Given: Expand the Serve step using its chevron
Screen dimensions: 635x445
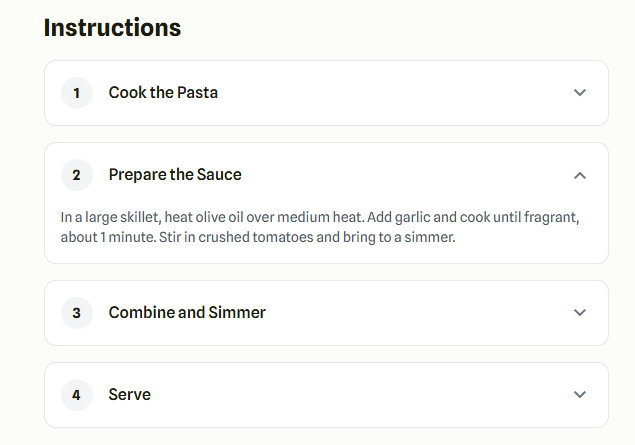Looking at the screenshot, I should (x=580, y=395).
